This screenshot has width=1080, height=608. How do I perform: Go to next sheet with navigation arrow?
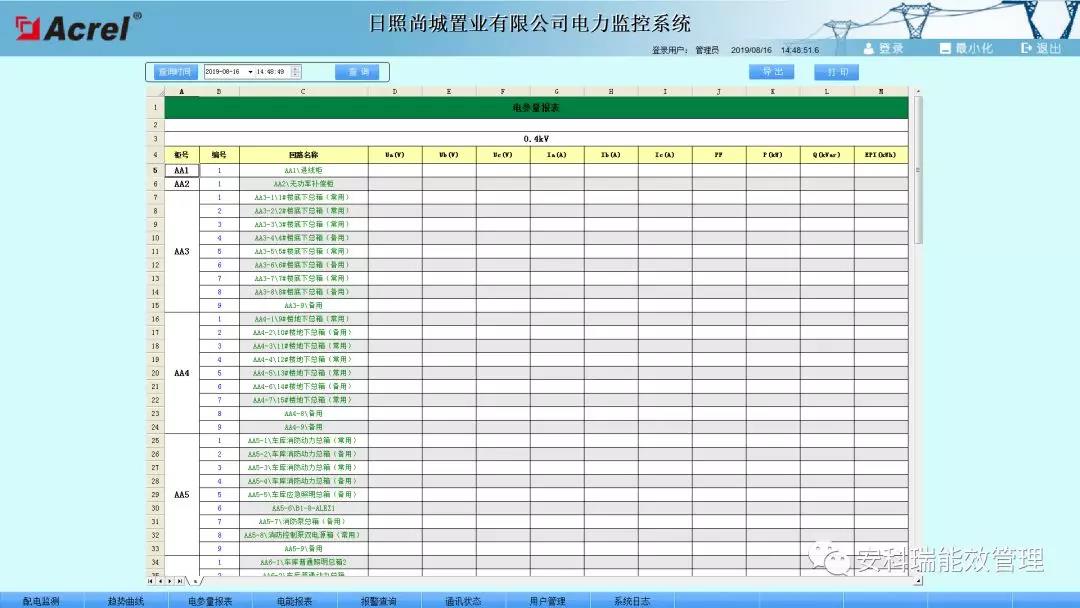click(170, 581)
